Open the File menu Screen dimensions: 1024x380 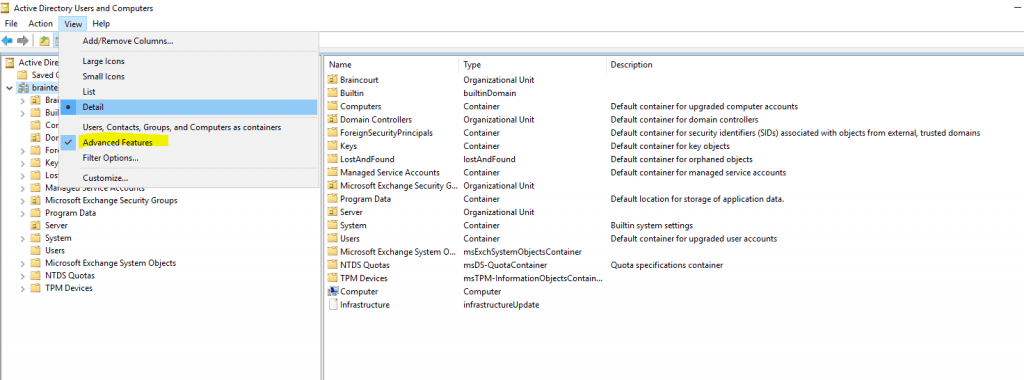[x=11, y=24]
